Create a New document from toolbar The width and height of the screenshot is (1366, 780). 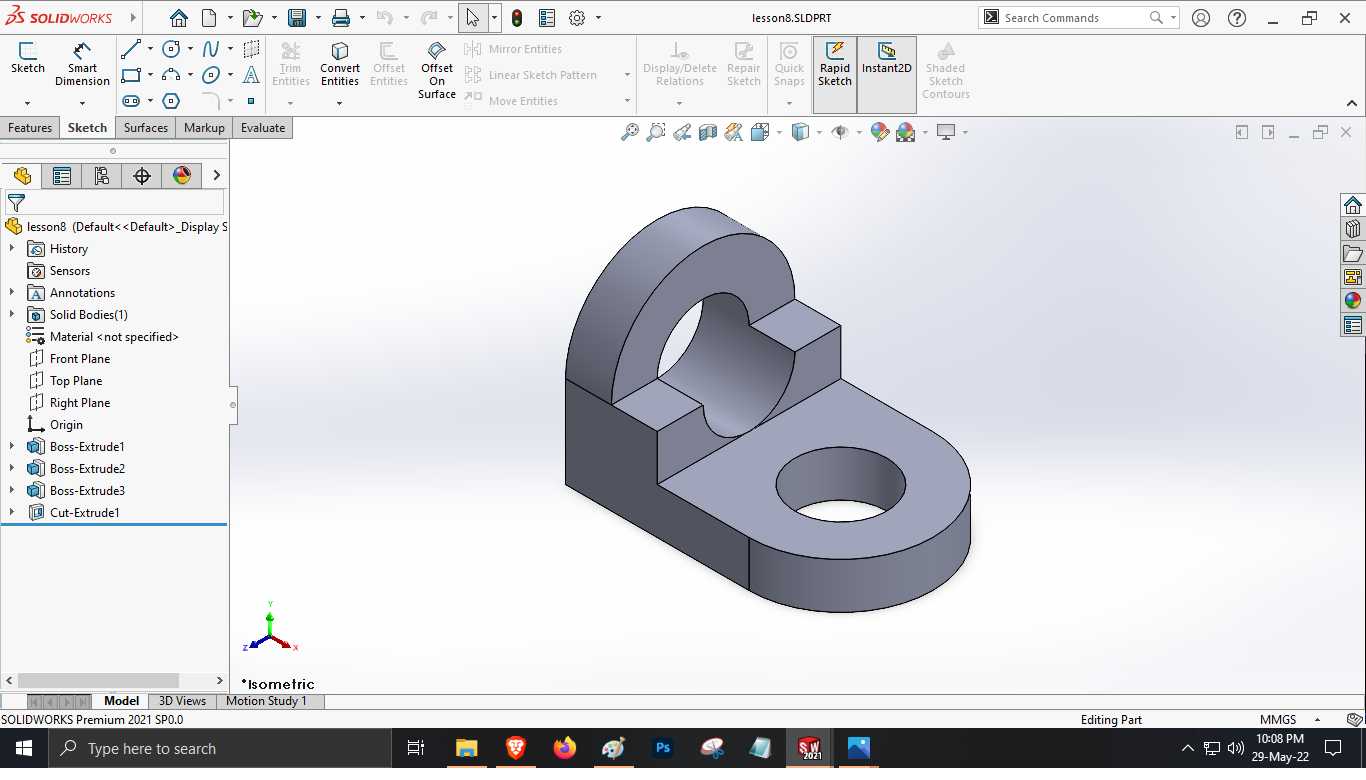(x=209, y=18)
